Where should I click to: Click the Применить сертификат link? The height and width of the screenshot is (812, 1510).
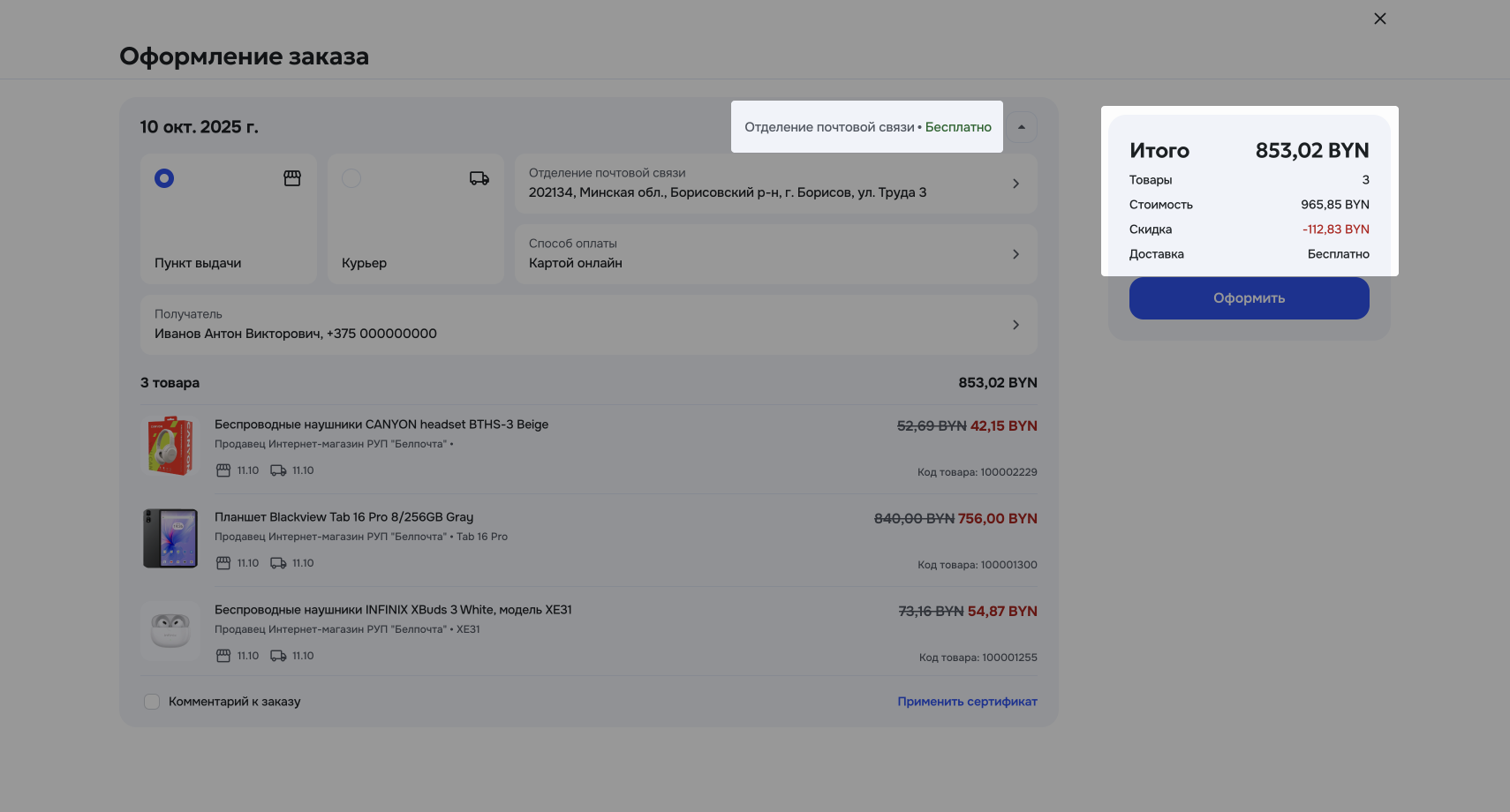967,702
